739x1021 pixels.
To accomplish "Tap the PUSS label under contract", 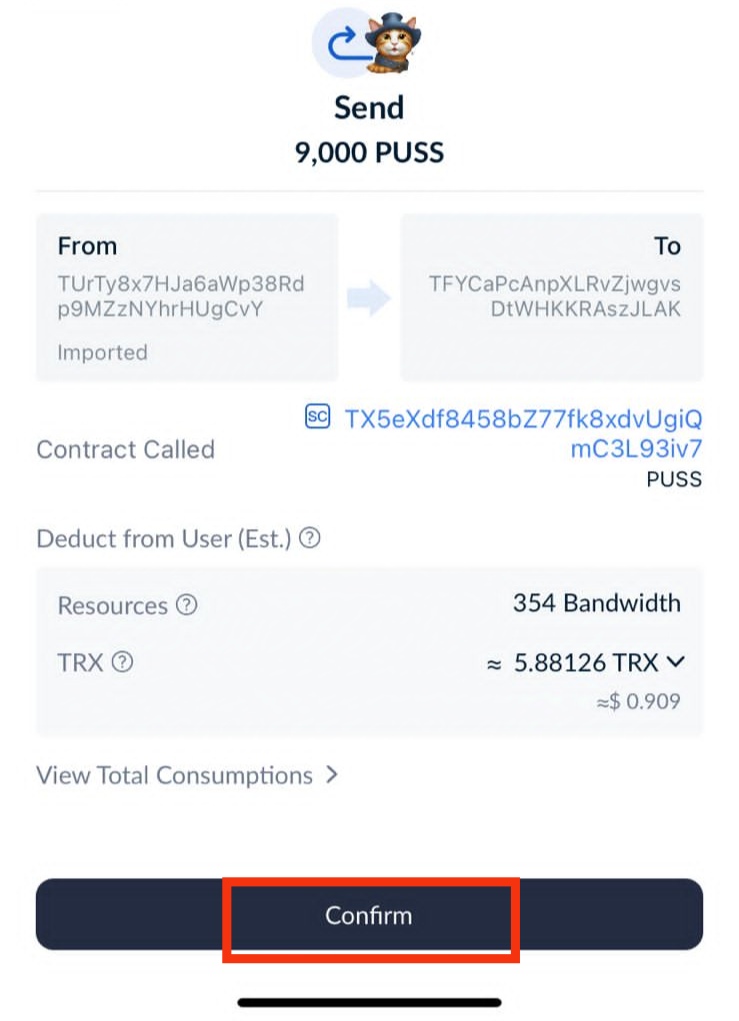I will (x=673, y=479).
